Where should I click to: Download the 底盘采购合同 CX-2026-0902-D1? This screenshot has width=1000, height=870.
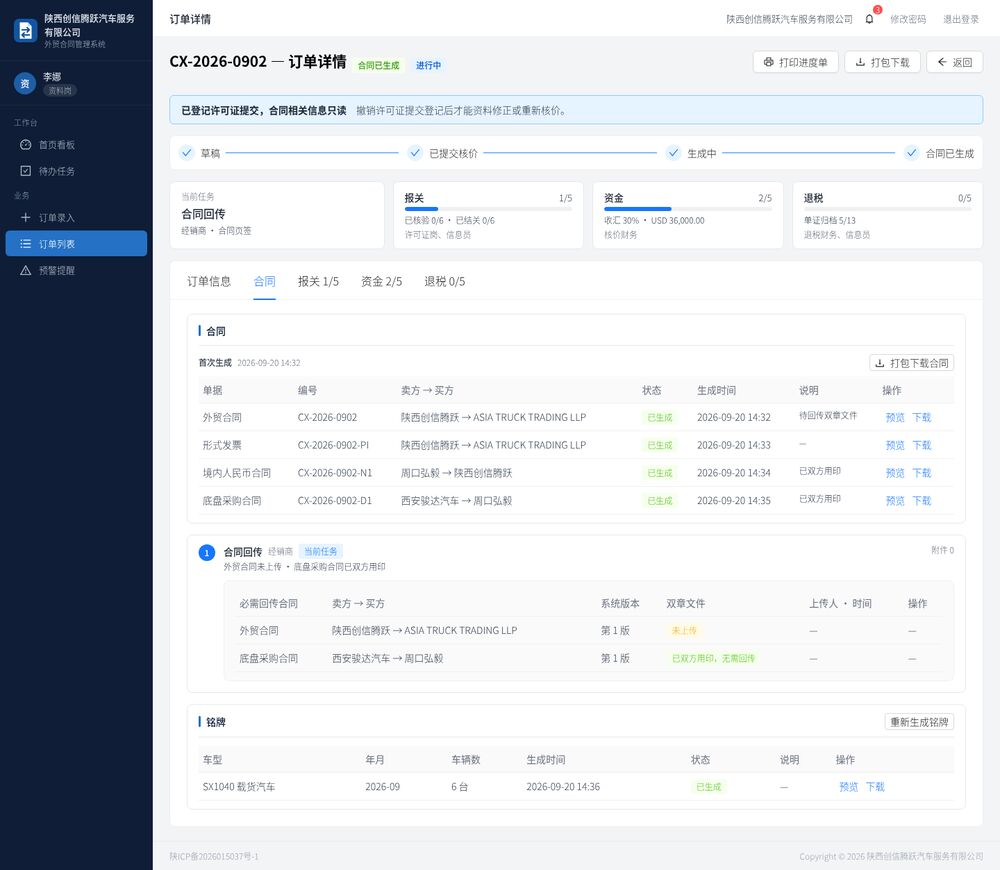click(x=922, y=501)
